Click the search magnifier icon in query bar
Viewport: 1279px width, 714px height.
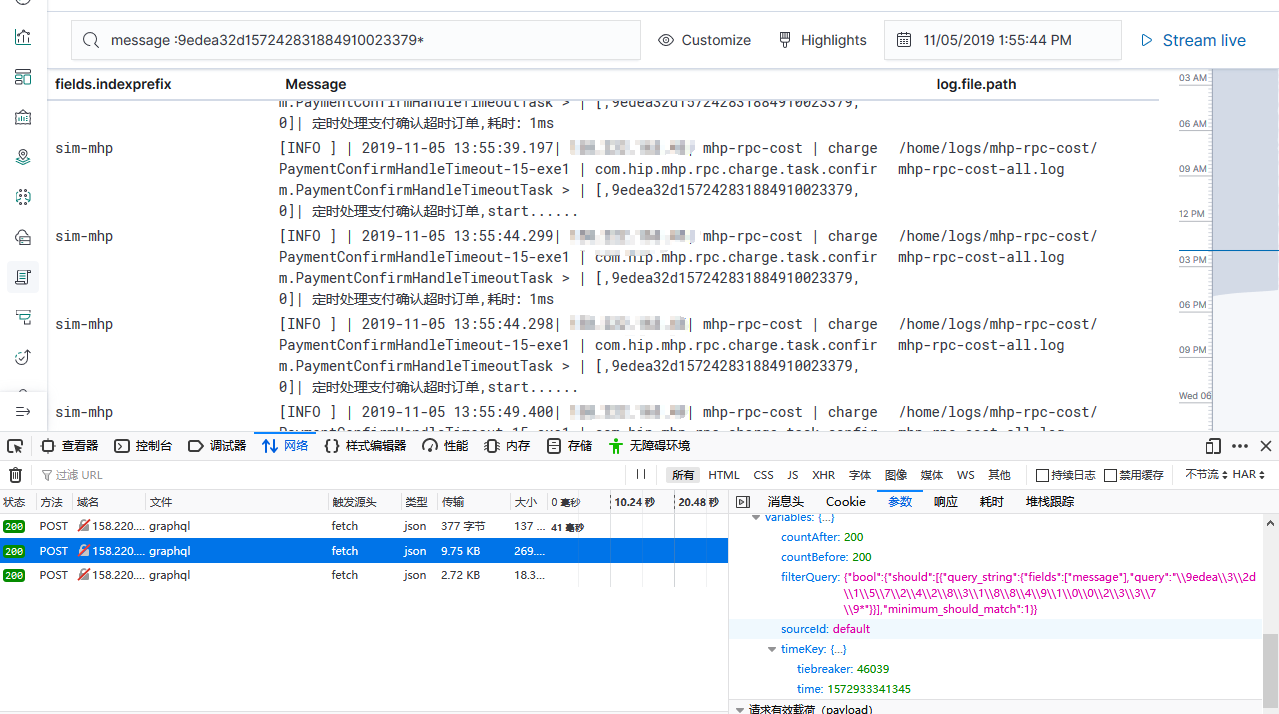(91, 40)
